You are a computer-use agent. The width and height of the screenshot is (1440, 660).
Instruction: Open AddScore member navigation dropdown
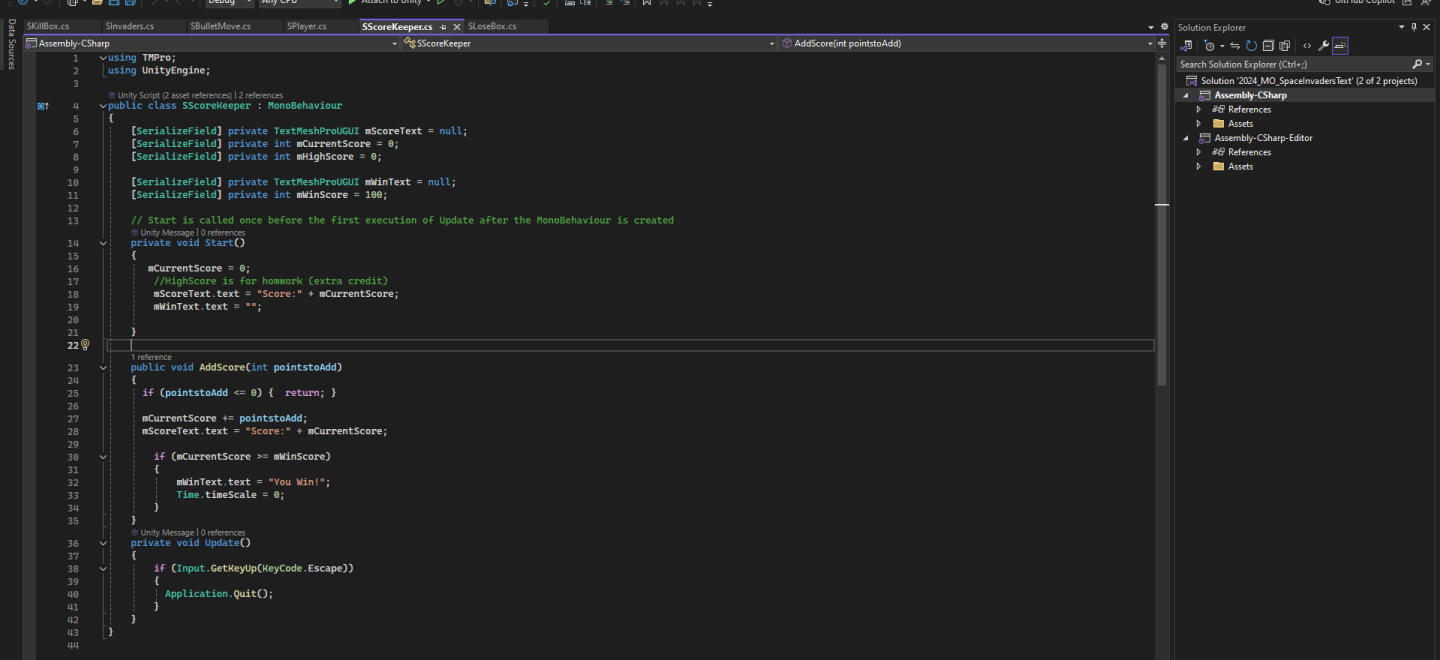coord(1149,44)
